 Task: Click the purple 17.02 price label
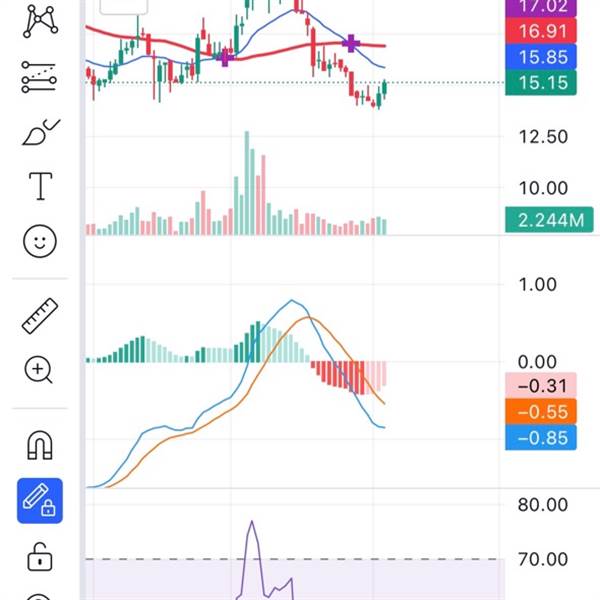click(541, 8)
